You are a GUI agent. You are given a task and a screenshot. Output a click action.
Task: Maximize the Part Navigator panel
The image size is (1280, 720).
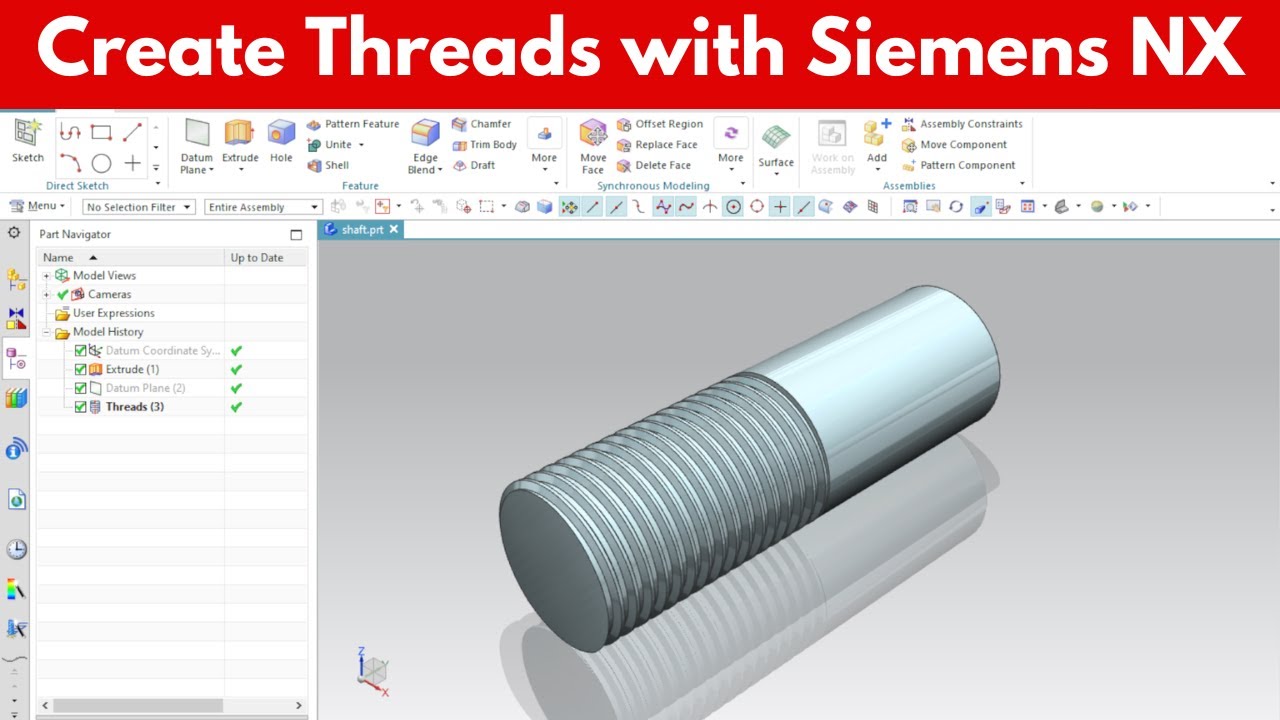coord(296,235)
